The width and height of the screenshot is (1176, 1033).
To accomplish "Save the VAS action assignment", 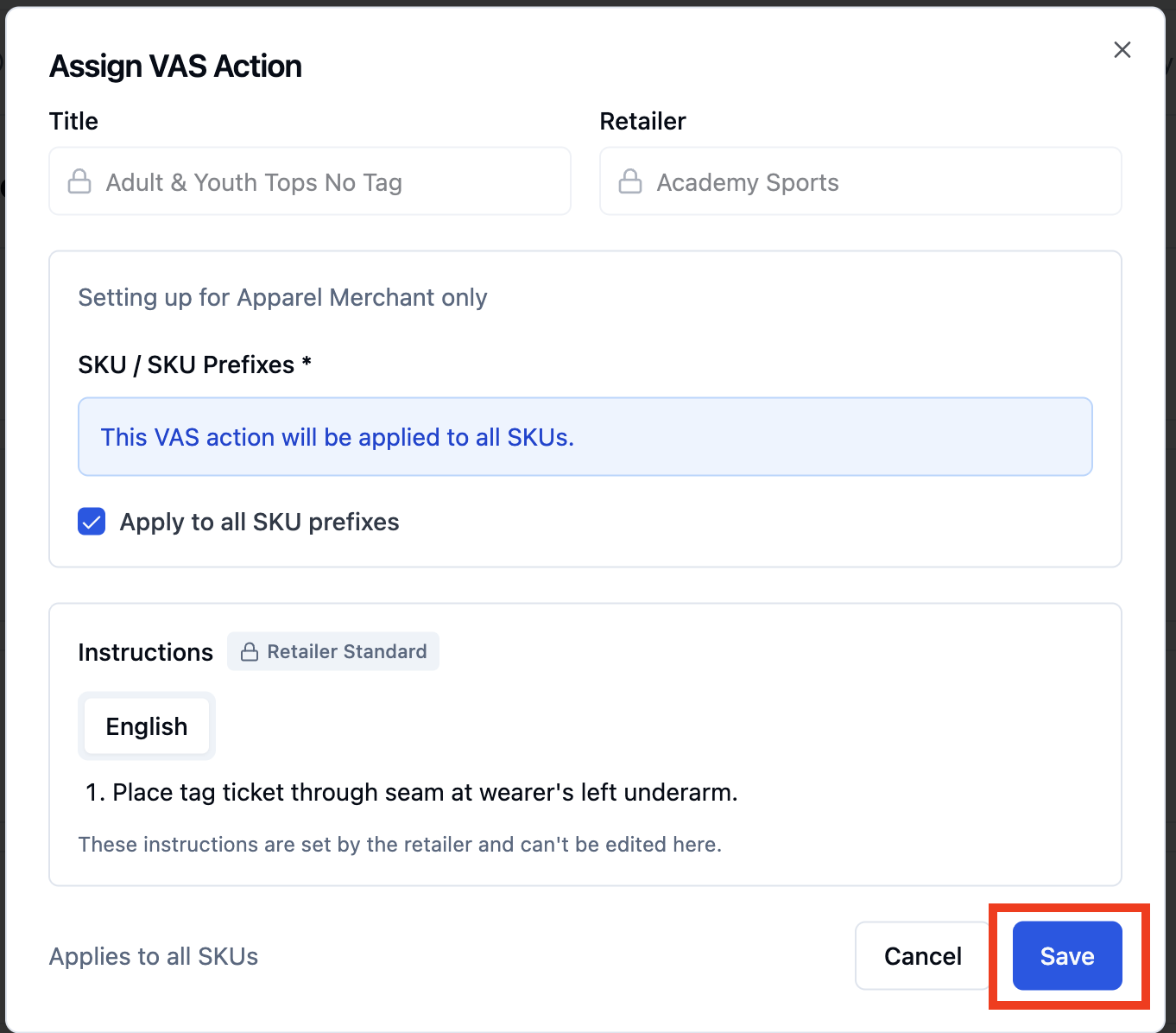I will click(1067, 956).
